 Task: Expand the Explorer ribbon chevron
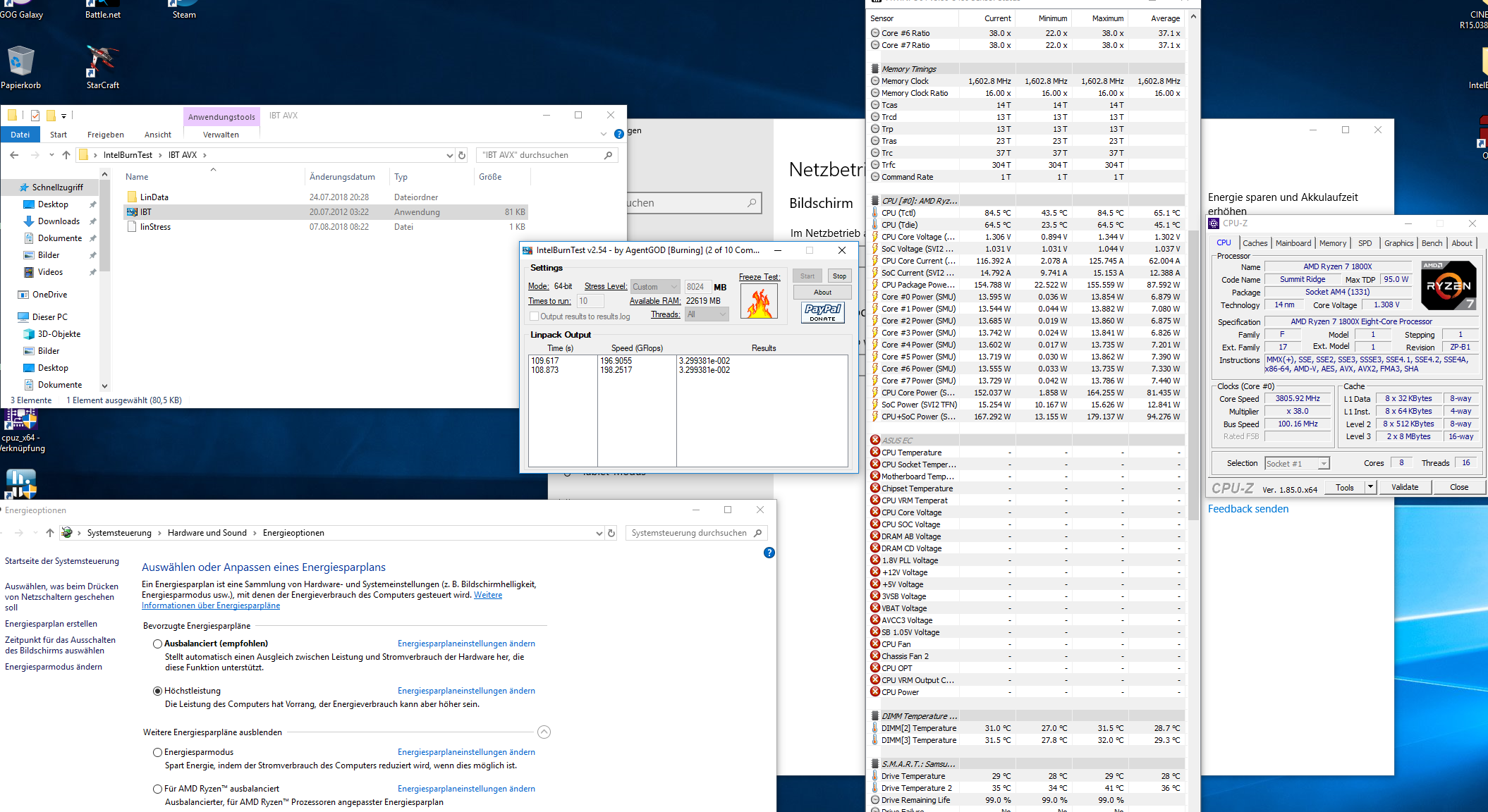tap(603, 134)
